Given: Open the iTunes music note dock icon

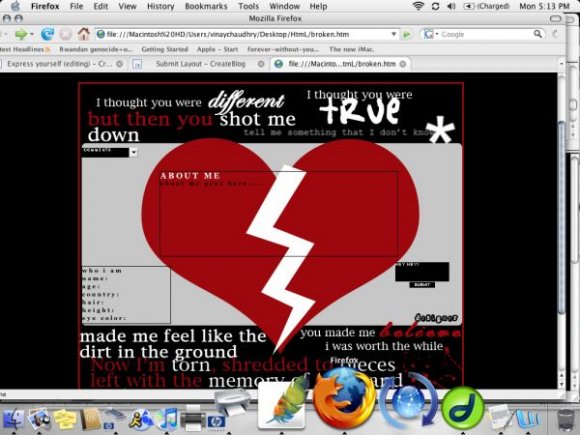Looking at the screenshot, I should [x=167, y=419].
